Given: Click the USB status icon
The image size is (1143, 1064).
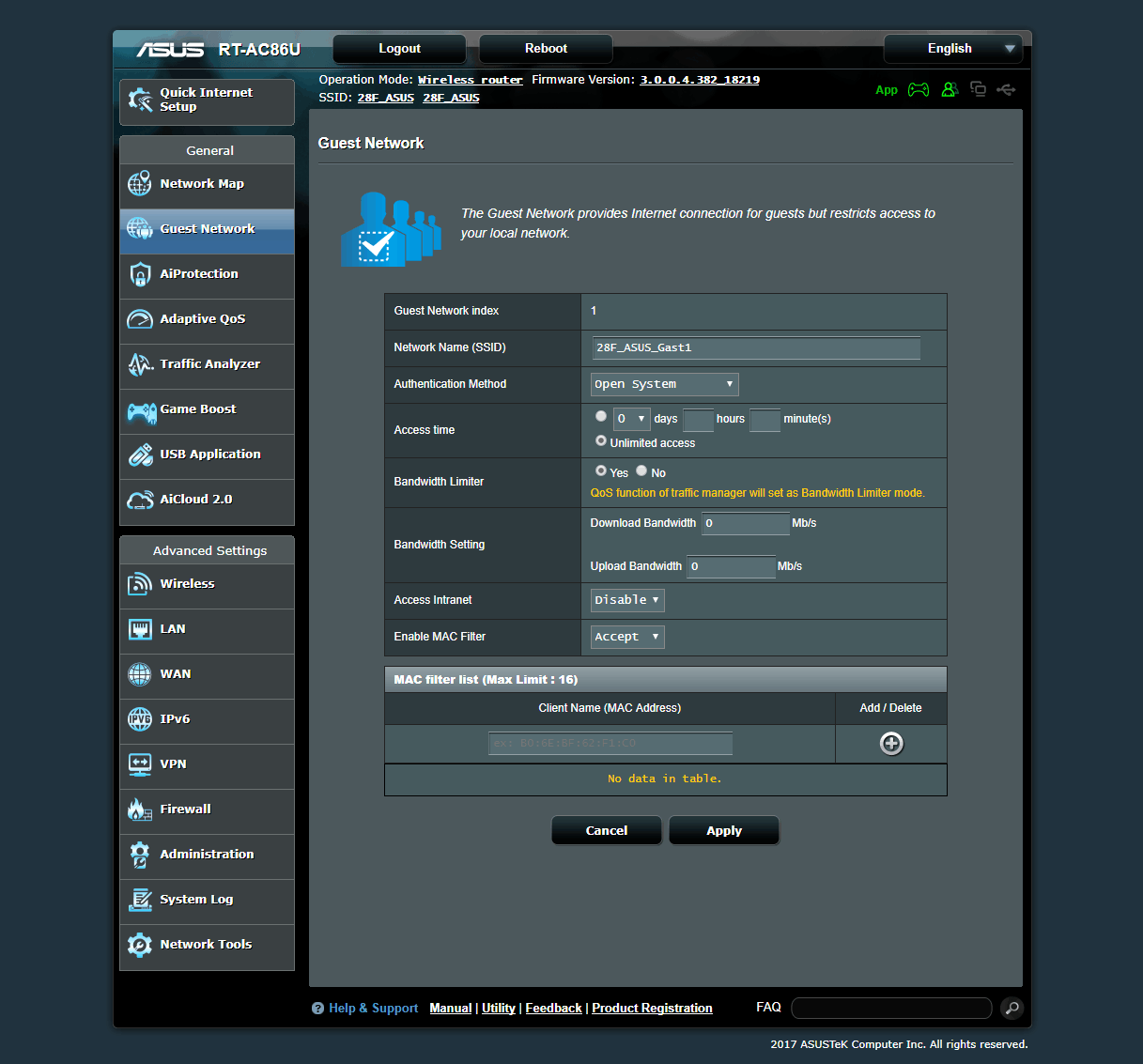Looking at the screenshot, I should click(1006, 89).
